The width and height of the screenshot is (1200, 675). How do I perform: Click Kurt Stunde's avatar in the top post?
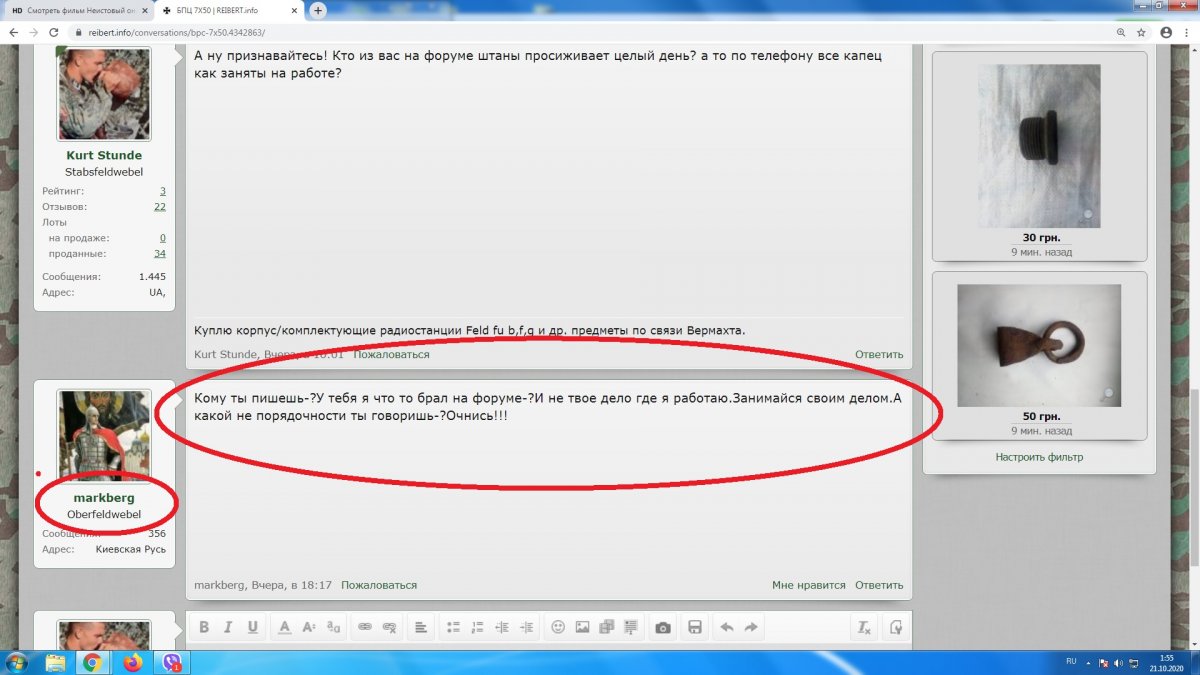pos(104,95)
